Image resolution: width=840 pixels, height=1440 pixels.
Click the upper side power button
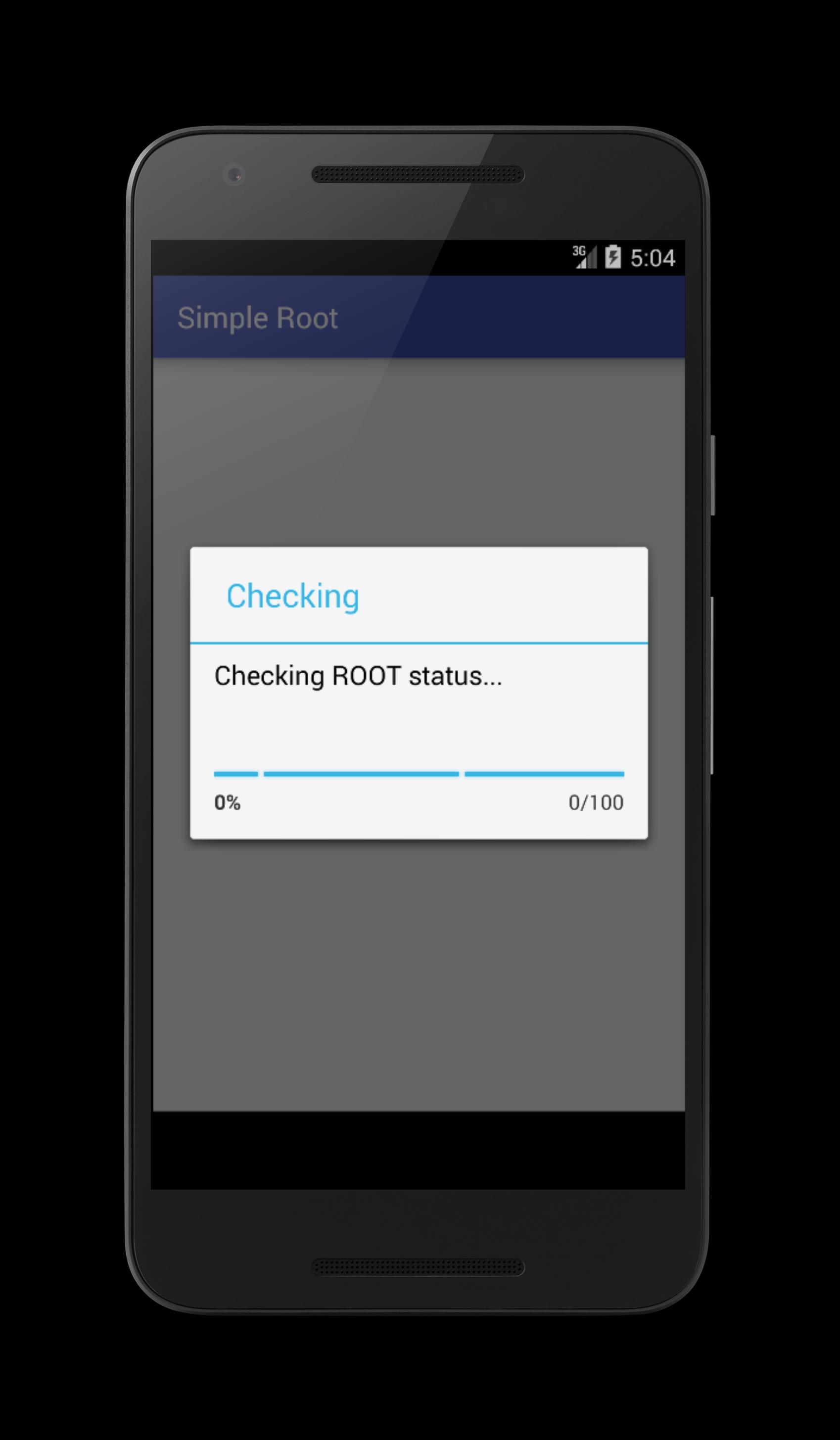[712, 475]
